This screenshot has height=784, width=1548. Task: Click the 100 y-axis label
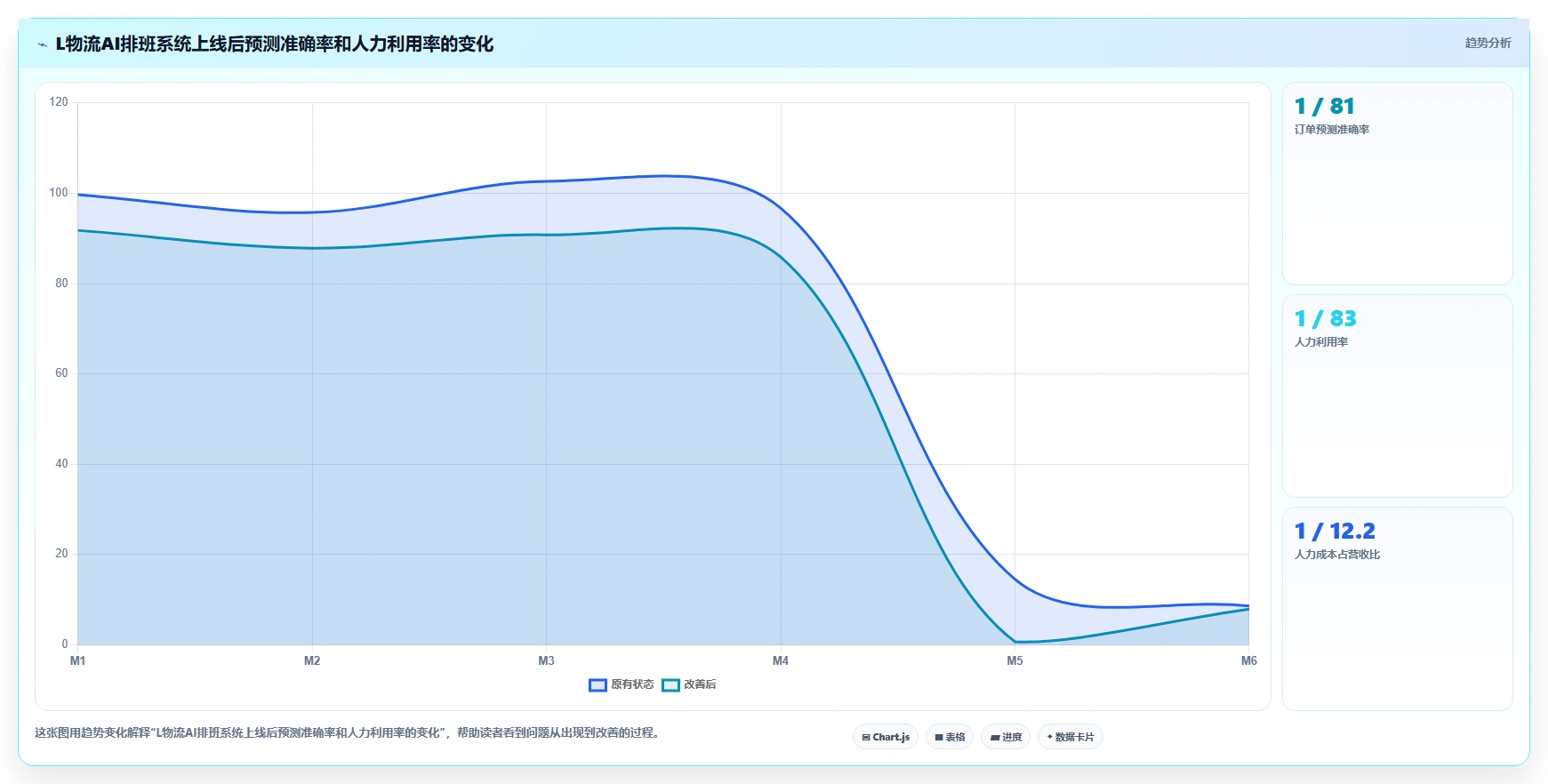tap(59, 193)
